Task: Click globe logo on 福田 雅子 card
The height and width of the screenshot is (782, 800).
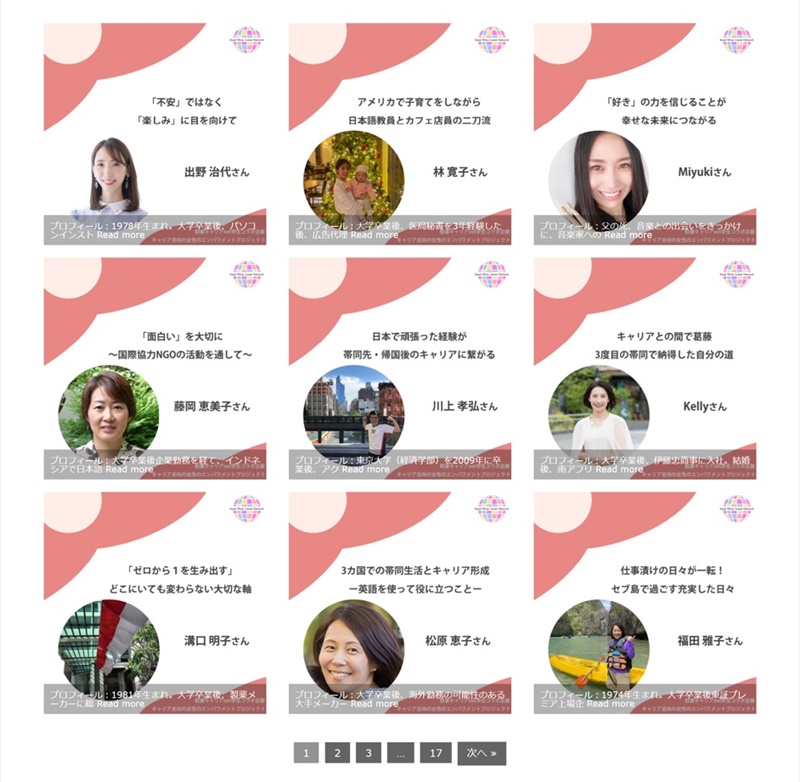Action: [737, 509]
